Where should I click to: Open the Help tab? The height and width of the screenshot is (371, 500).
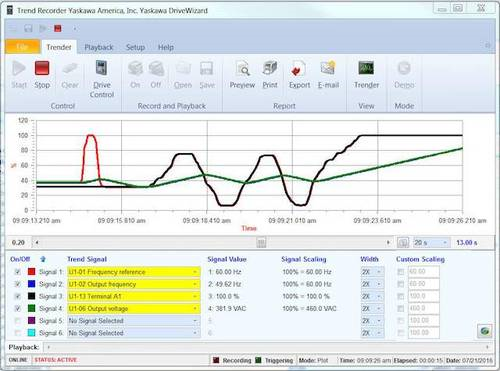166,47
